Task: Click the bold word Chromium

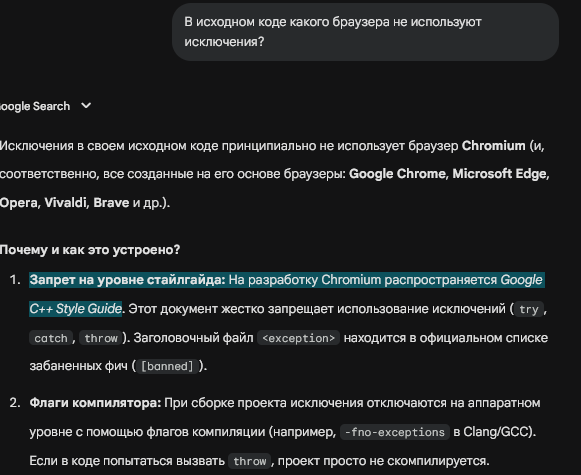Action: click(493, 146)
